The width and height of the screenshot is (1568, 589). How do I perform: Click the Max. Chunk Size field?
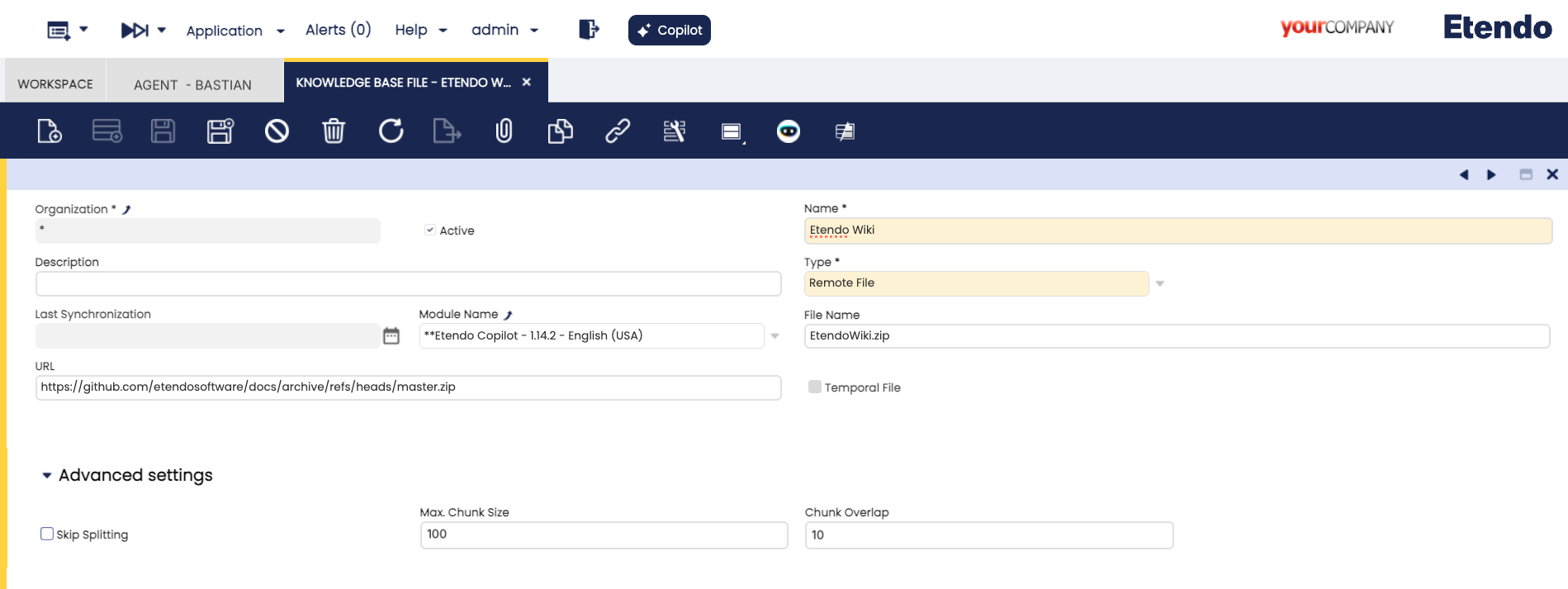604,534
